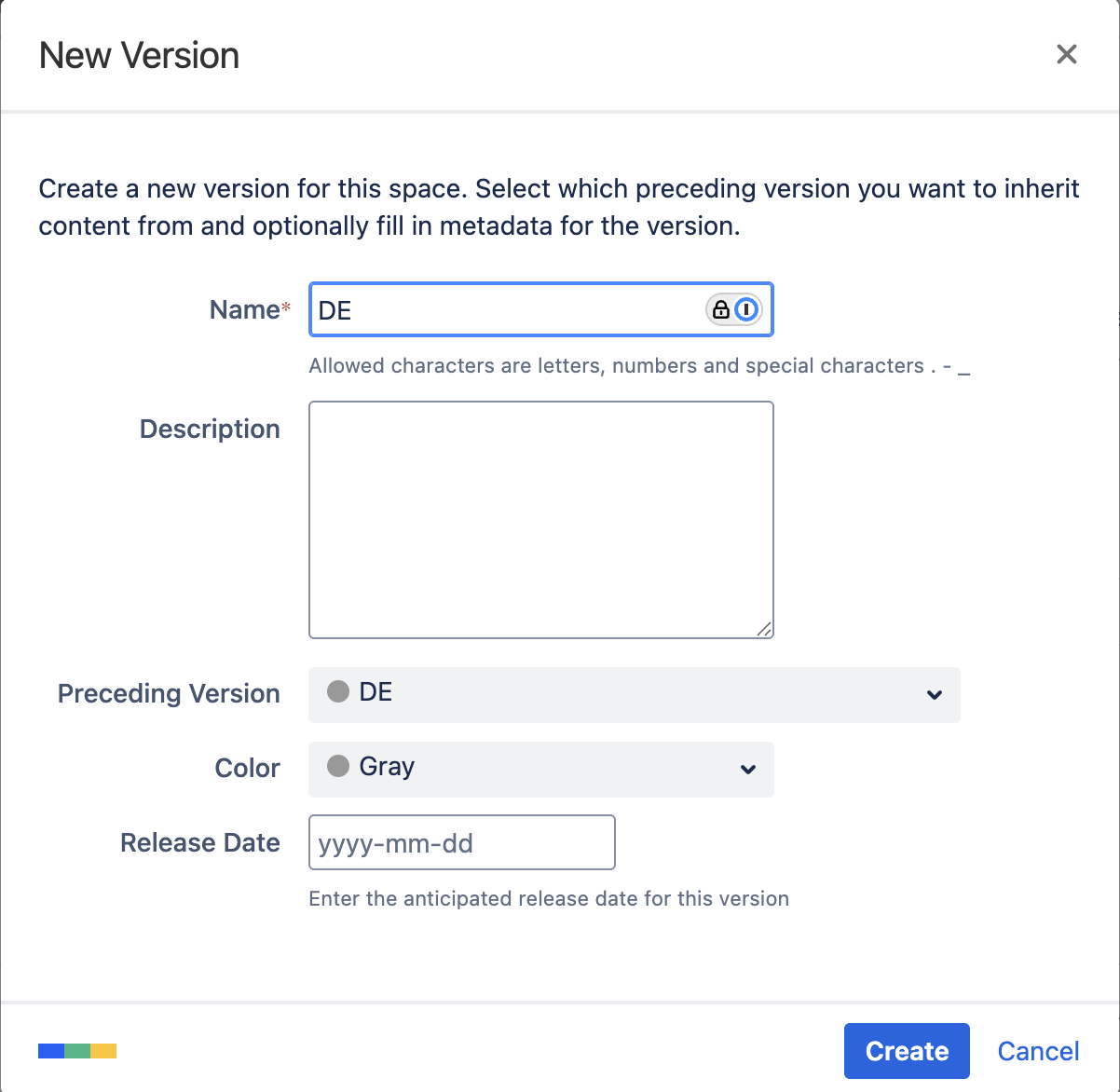This screenshot has height=1092, width=1120.
Task: Click the Release Date yyyy-mm-dd field
Action: point(461,842)
